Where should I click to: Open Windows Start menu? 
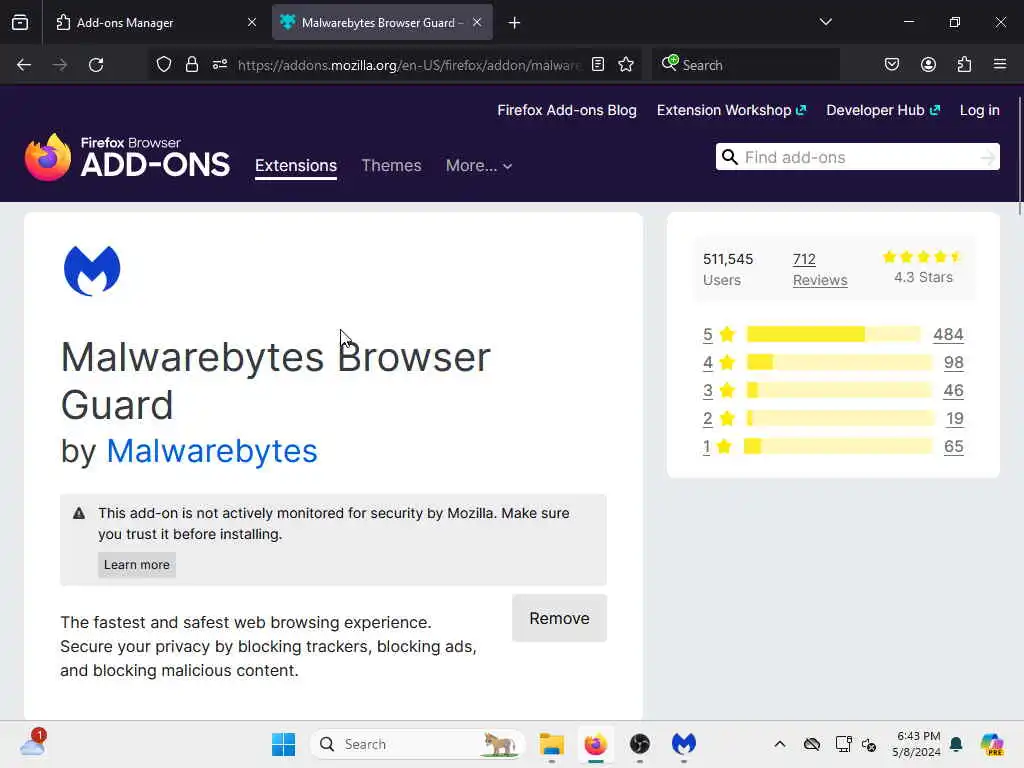click(x=283, y=744)
